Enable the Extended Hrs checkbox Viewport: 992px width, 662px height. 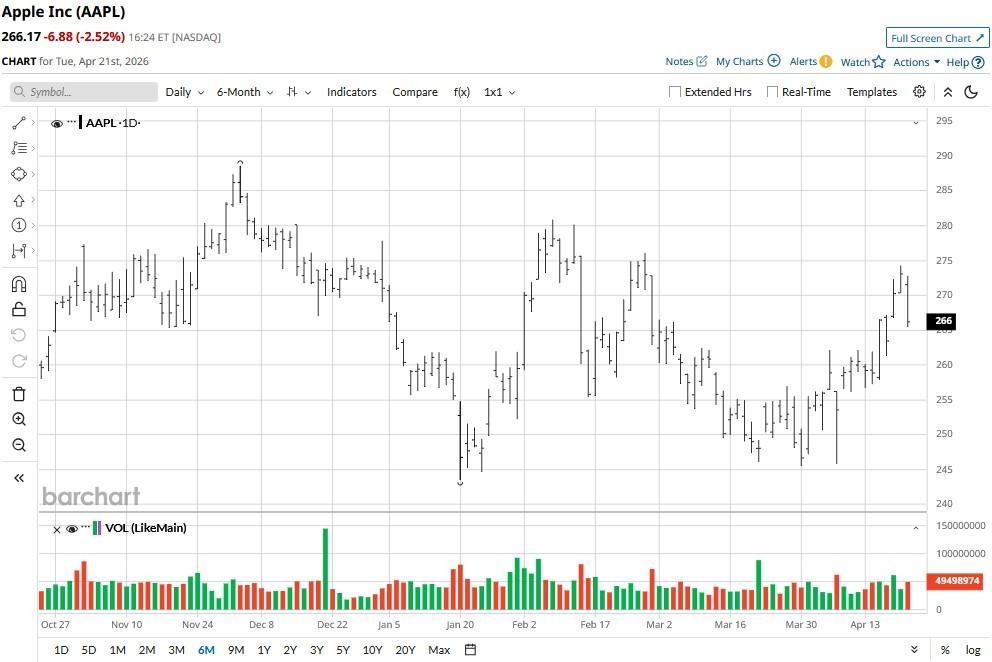pos(675,92)
